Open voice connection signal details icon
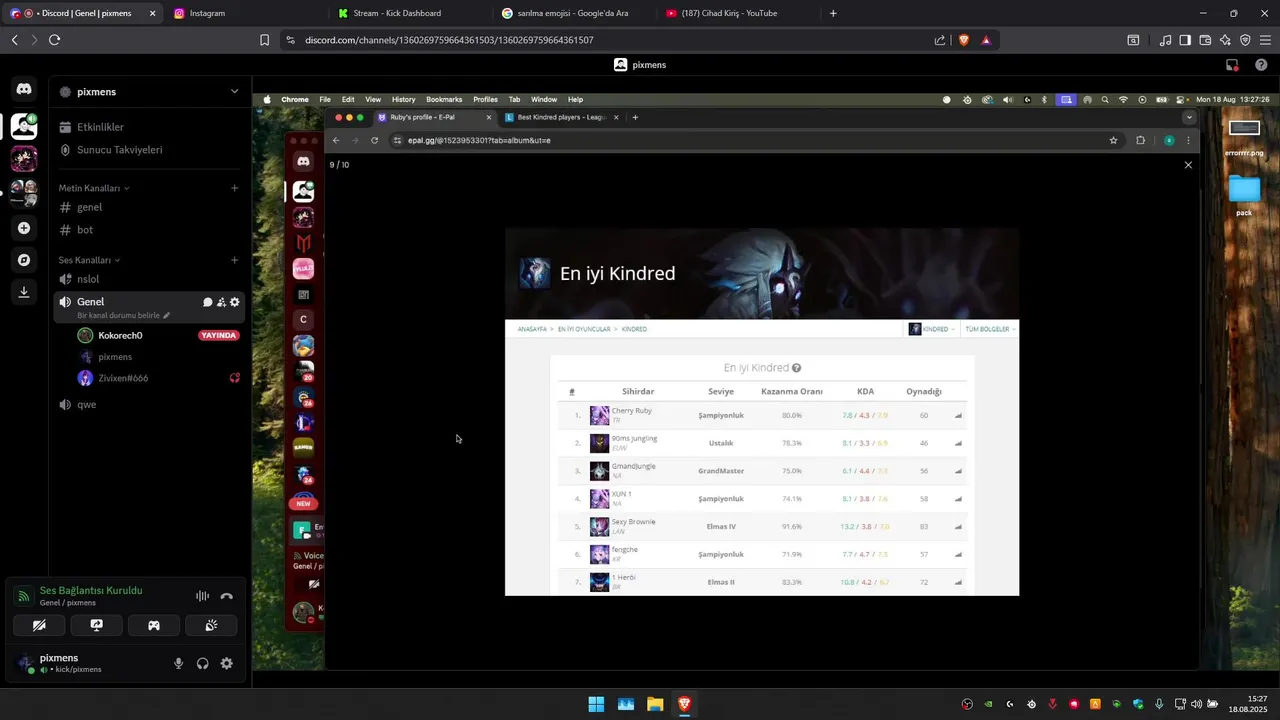The height and width of the screenshot is (720, 1280). (22, 596)
